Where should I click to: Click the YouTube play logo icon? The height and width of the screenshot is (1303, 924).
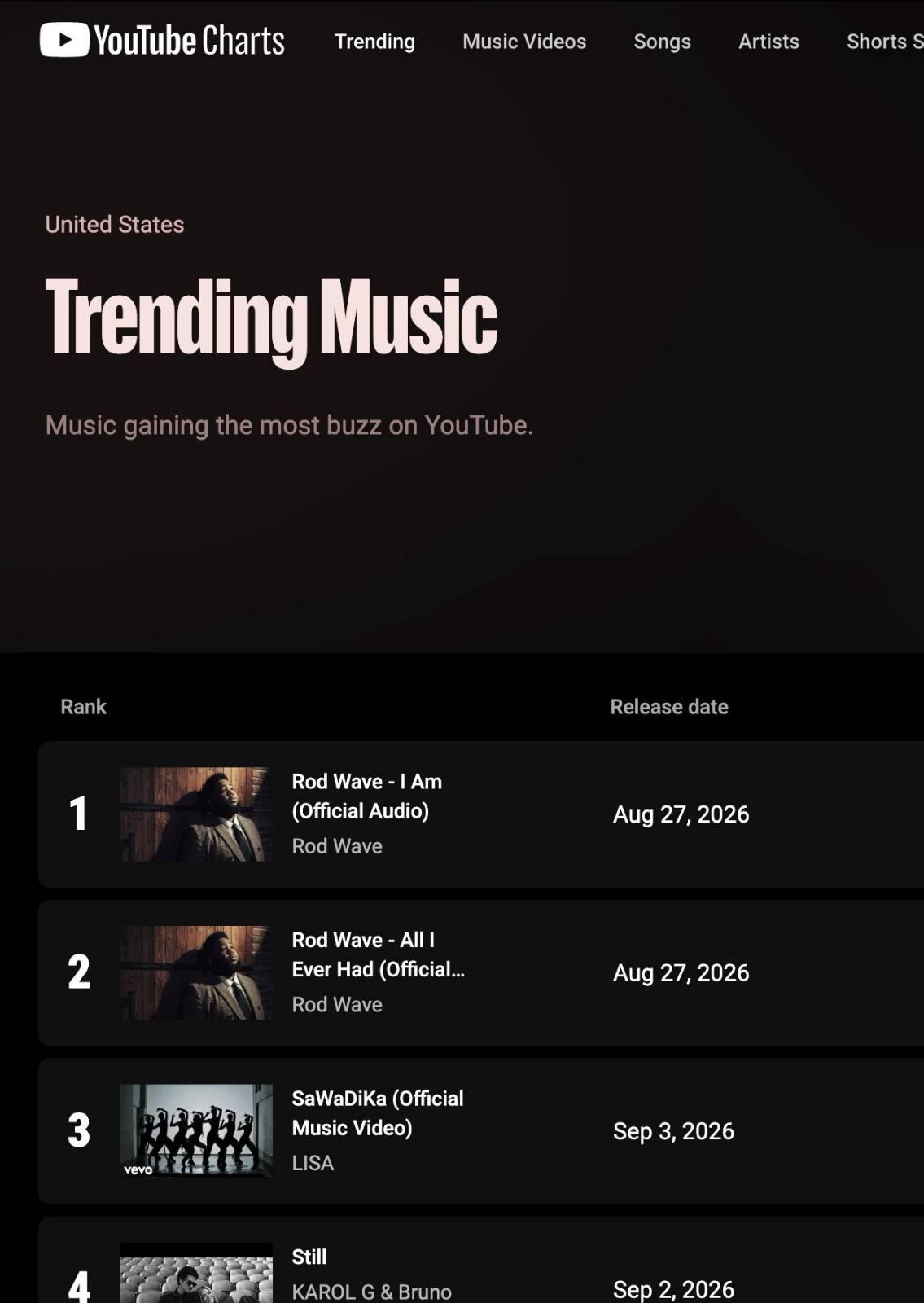click(64, 40)
